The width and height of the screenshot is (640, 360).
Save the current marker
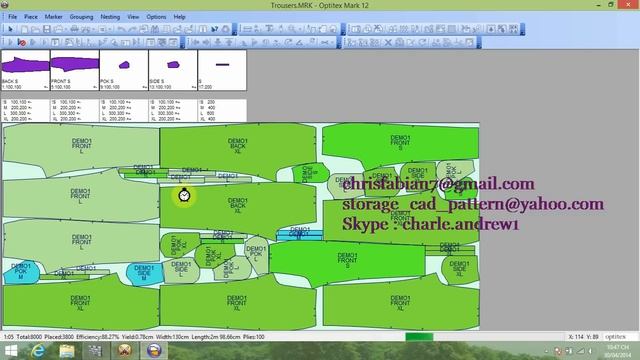click(x=47, y=29)
